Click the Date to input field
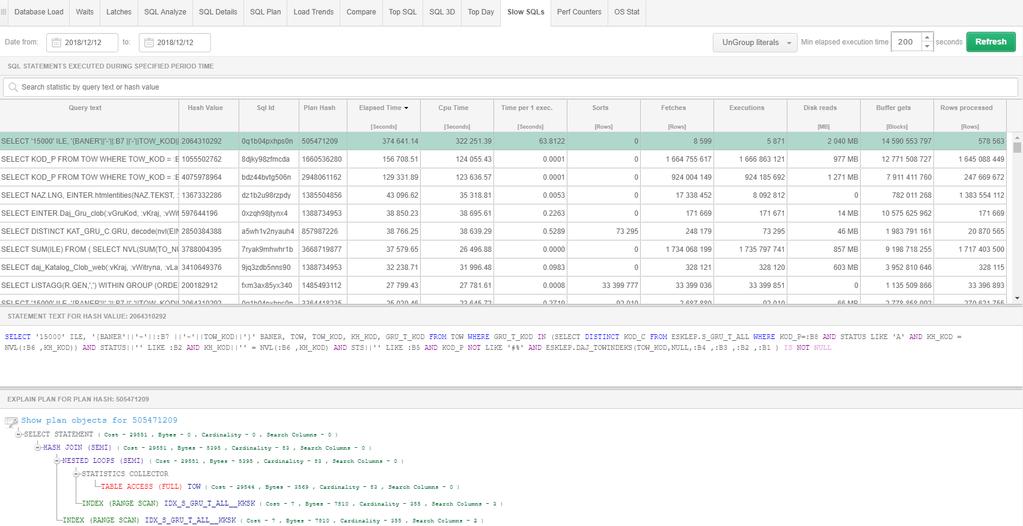 175,42
